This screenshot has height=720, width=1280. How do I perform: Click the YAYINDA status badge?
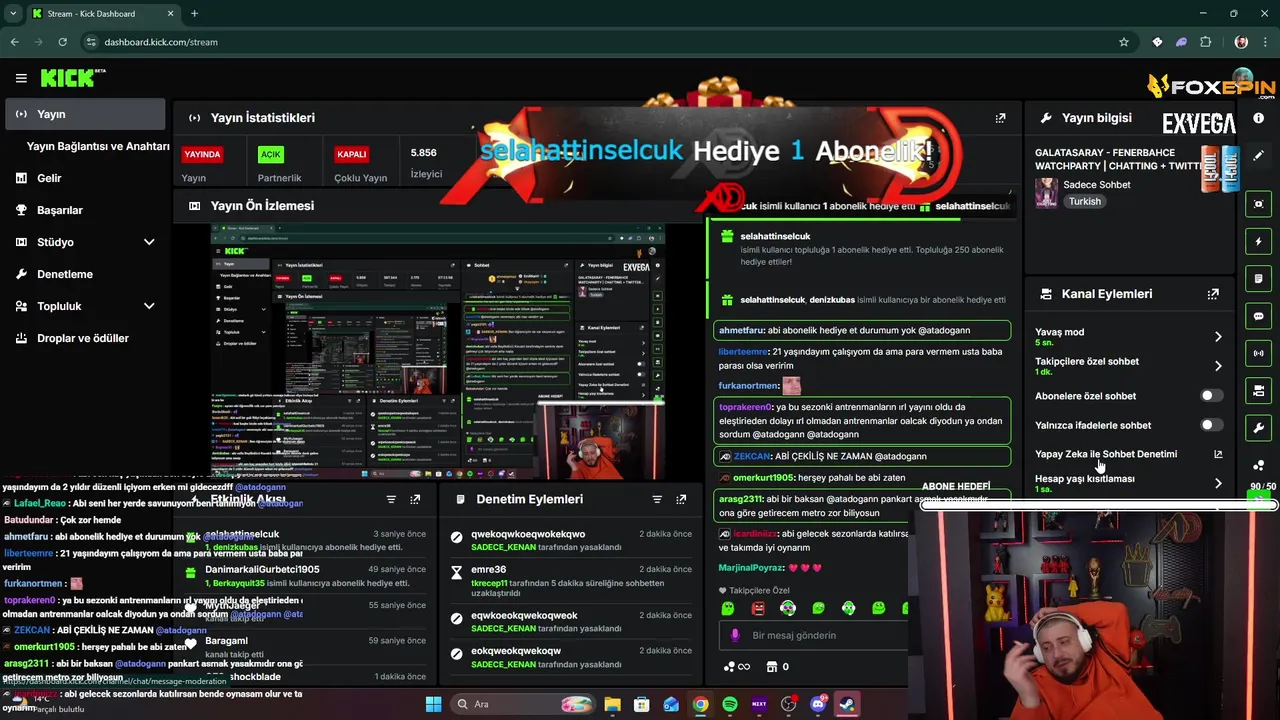pyautogui.click(x=203, y=154)
